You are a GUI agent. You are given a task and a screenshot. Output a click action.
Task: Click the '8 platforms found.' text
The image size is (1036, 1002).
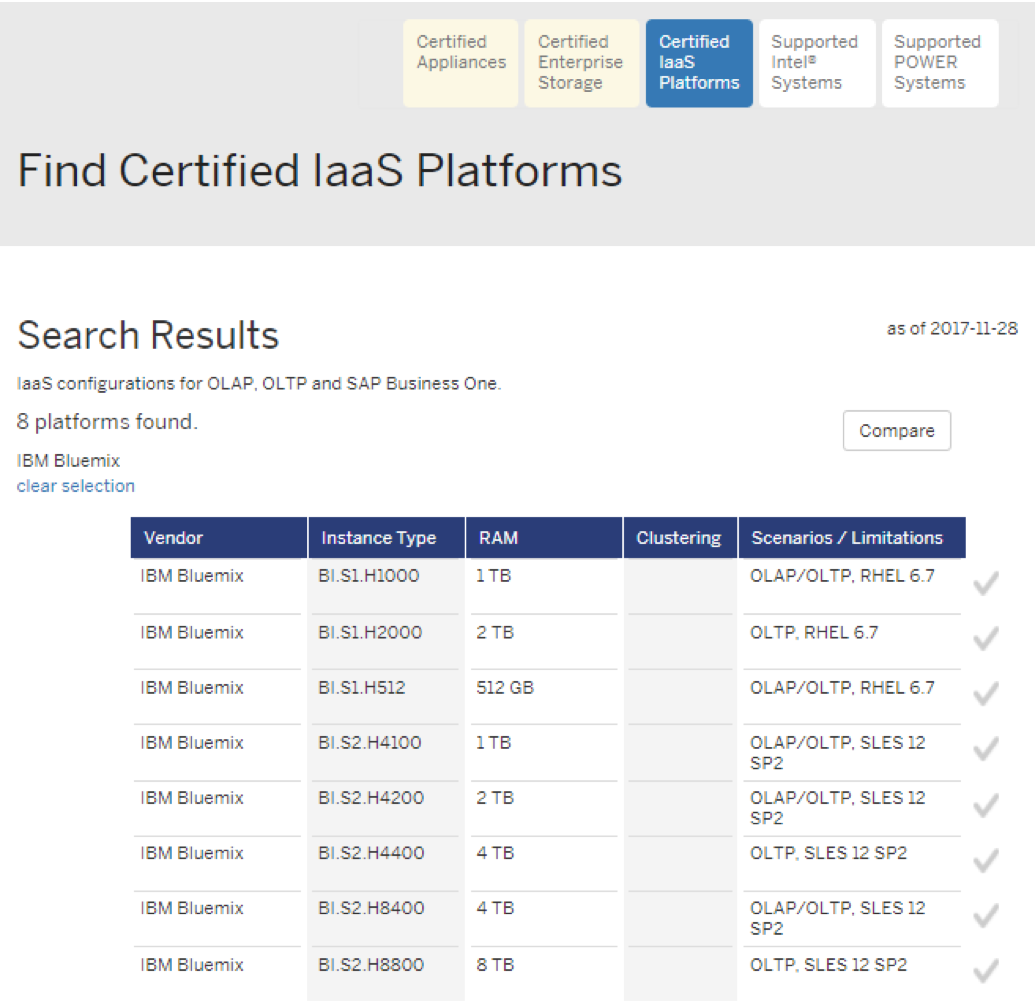point(107,421)
